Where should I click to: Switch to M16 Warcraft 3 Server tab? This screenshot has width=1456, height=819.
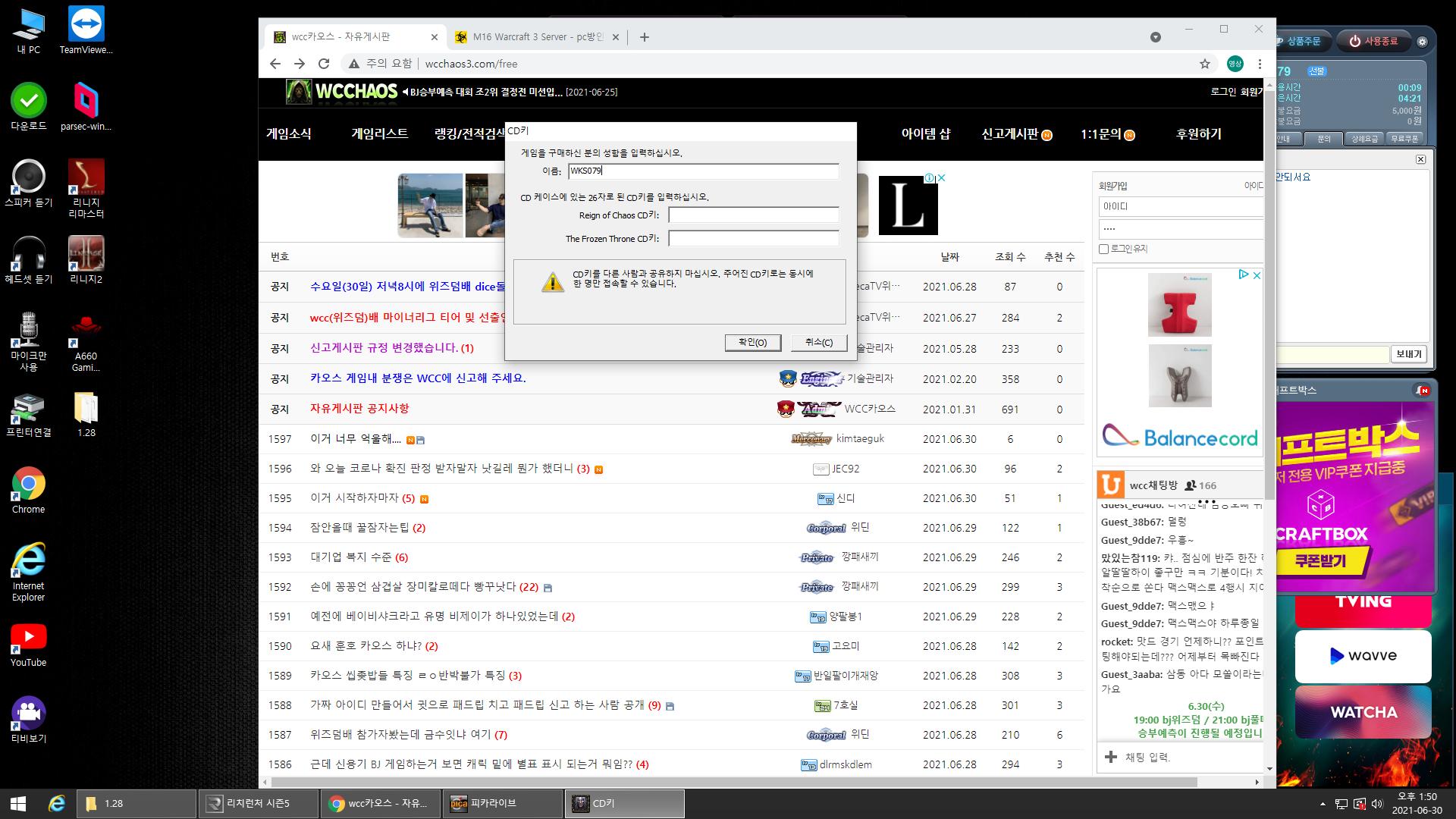pyautogui.click(x=537, y=36)
